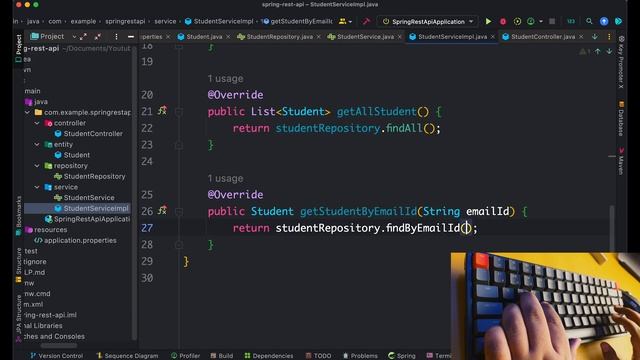Open TODO tool window

click(x=318, y=356)
